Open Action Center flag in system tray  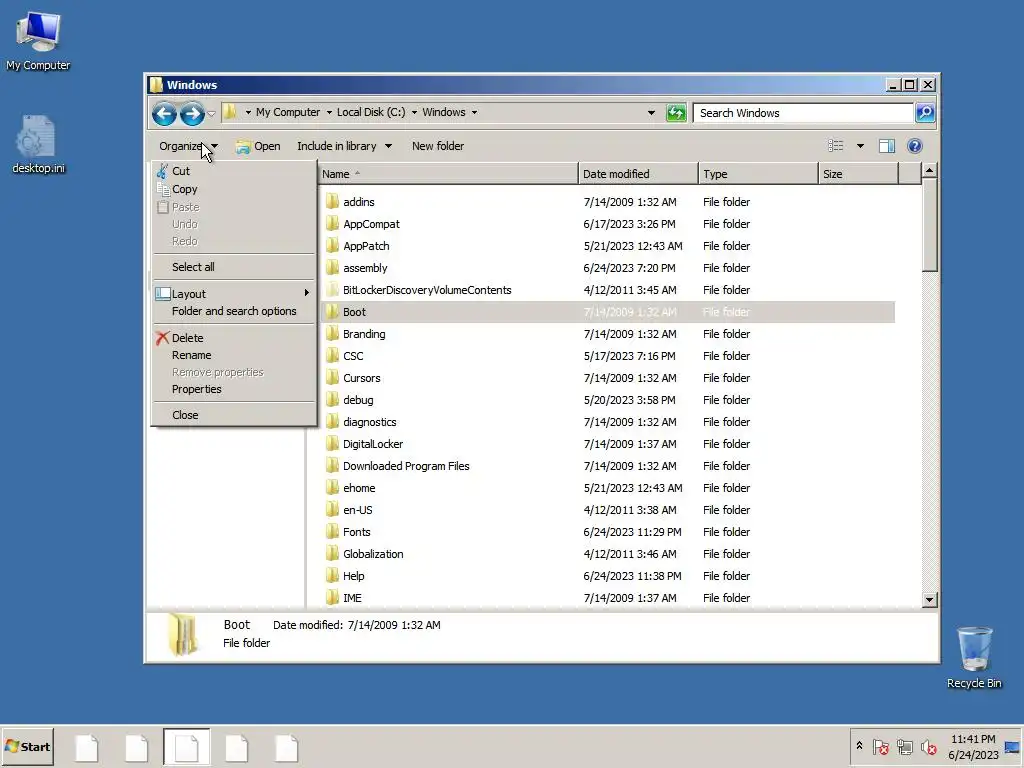[880, 746]
